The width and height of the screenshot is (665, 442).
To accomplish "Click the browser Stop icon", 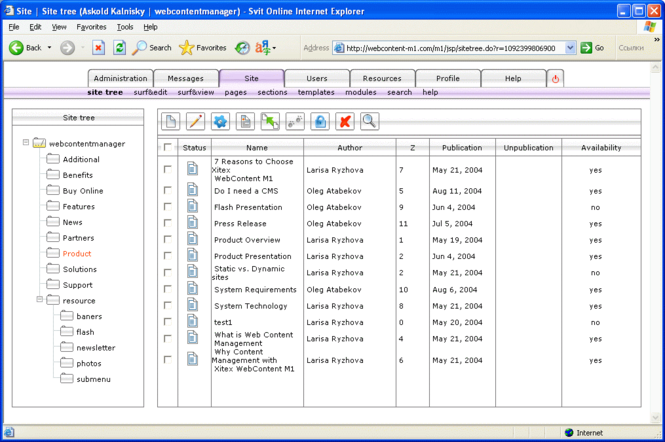I will point(98,48).
